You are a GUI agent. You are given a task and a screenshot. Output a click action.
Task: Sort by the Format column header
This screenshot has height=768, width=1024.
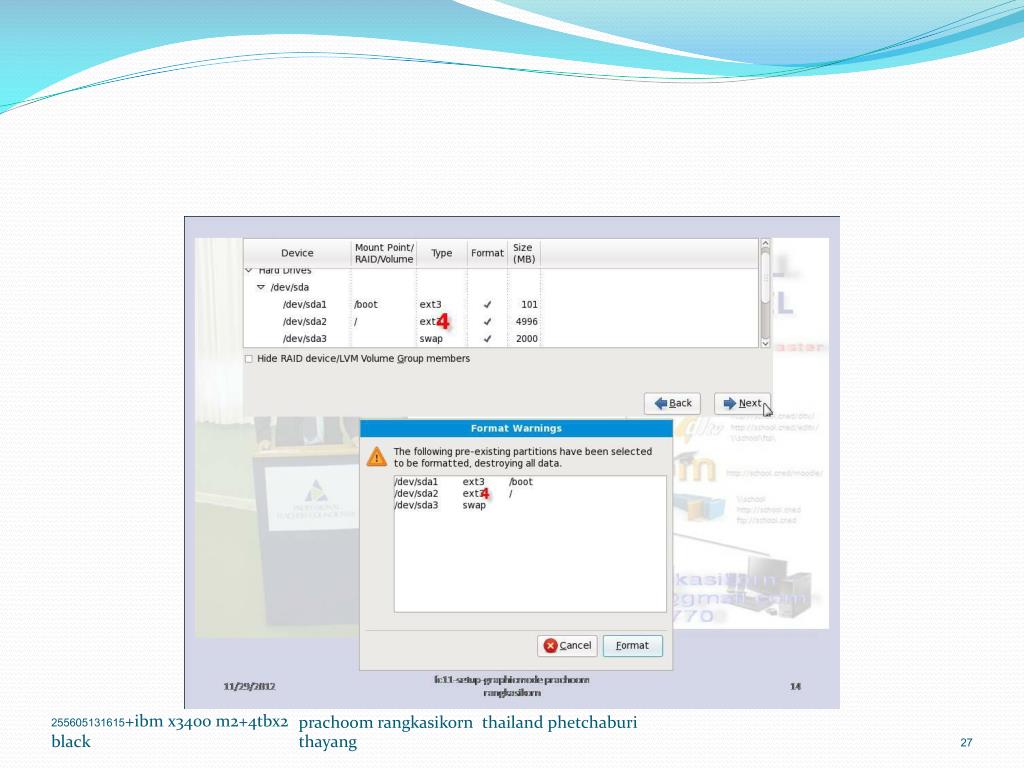tap(487, 253)
